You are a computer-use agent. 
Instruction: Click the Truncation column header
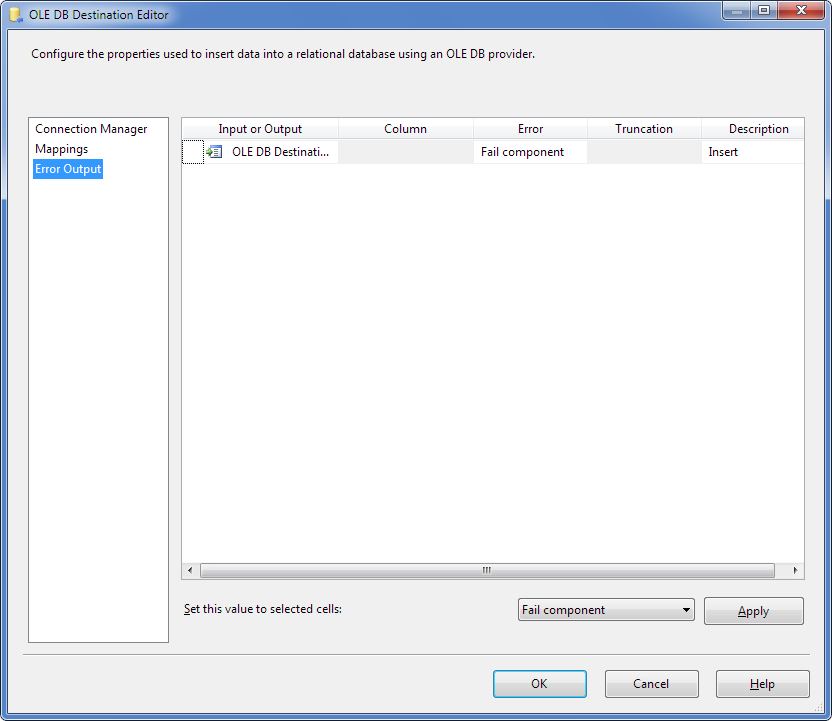[644, 129]
